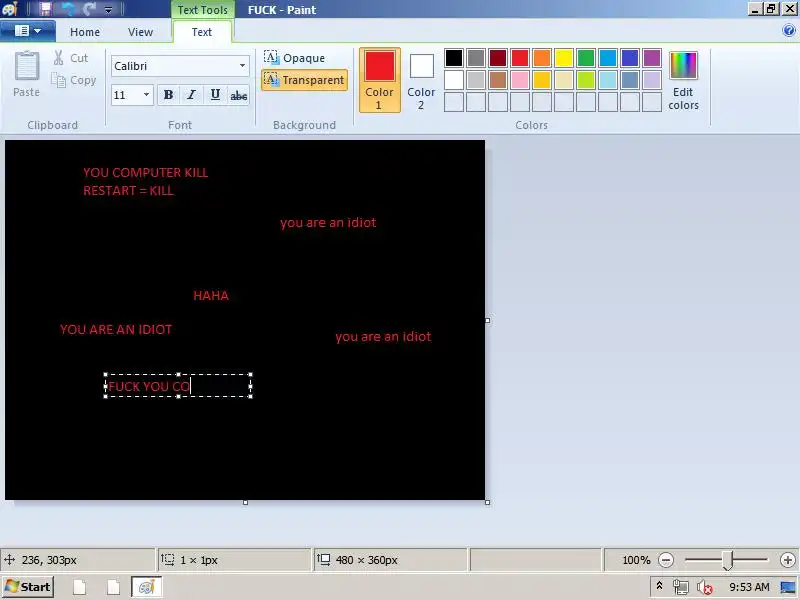This screenshot has width=800, height=600.
Task: Pick the green color swatch
Action: (586, 58)
